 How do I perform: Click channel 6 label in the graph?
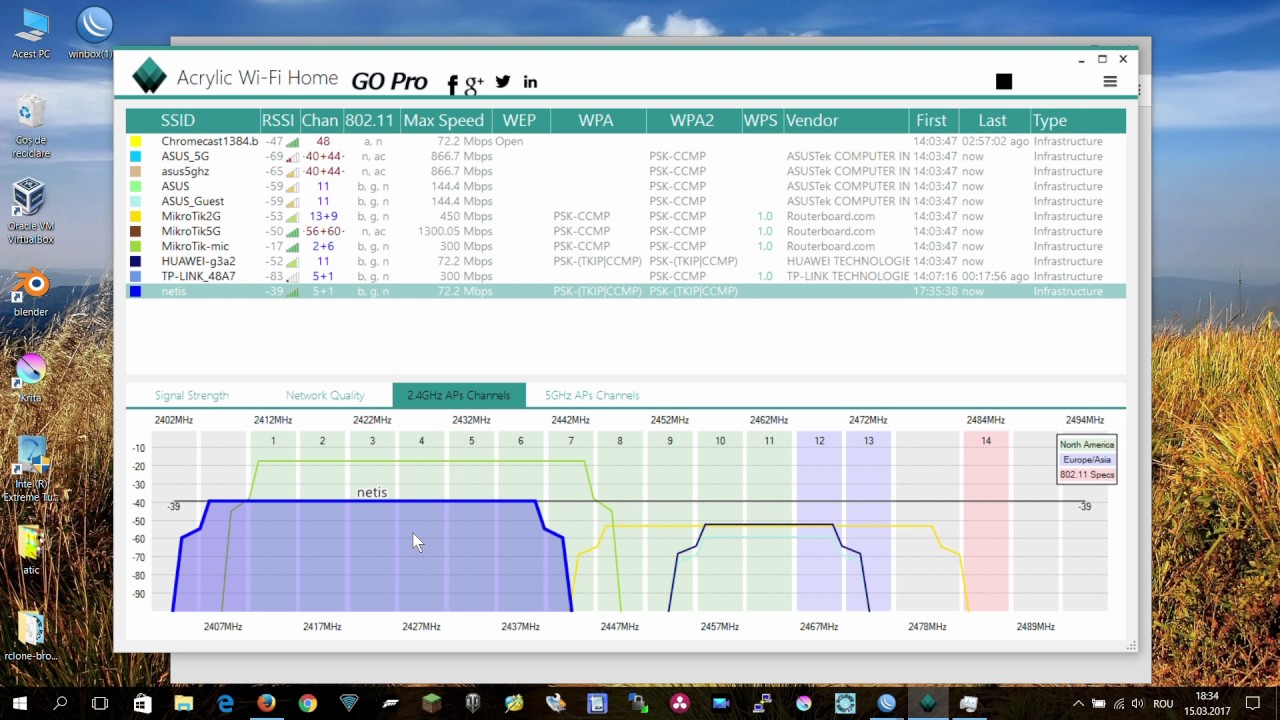coord(520,441)
